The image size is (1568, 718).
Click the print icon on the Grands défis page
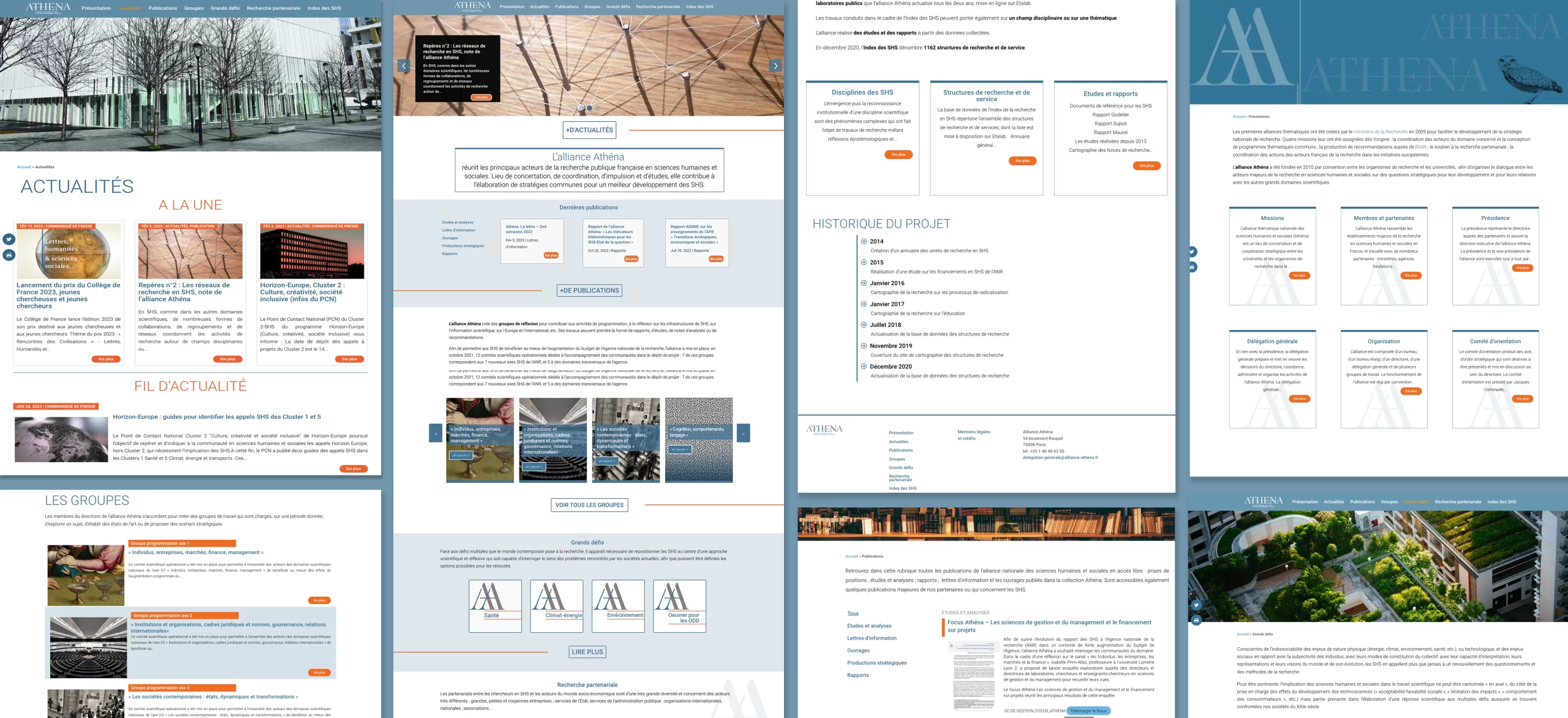coord(1196,620)
